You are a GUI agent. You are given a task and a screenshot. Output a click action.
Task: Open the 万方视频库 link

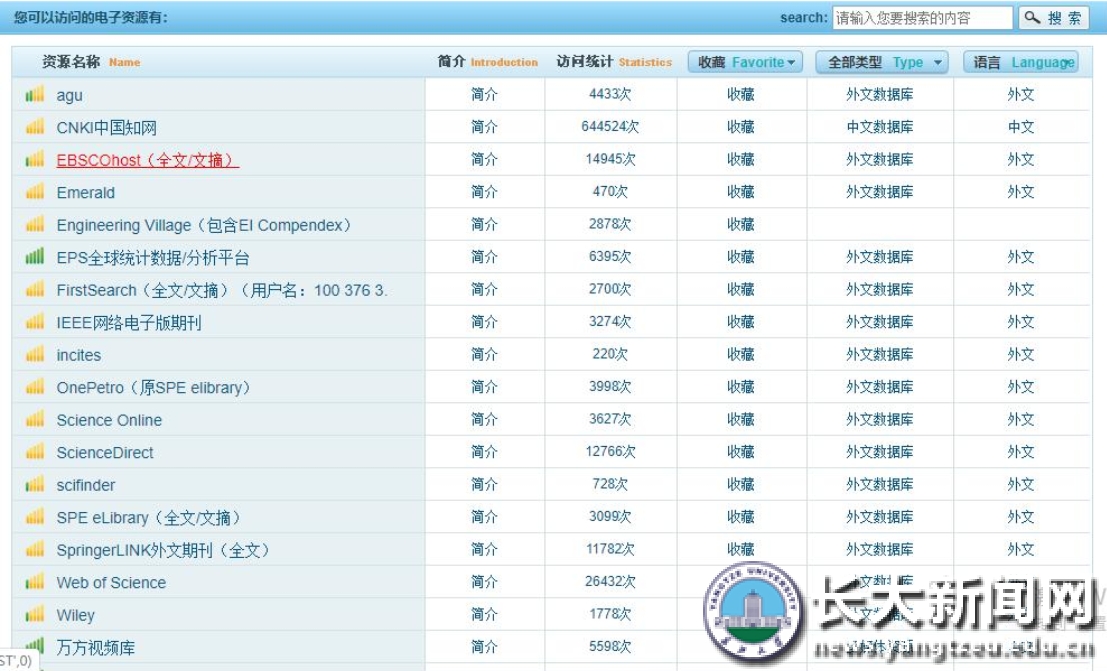pos(95,648)
